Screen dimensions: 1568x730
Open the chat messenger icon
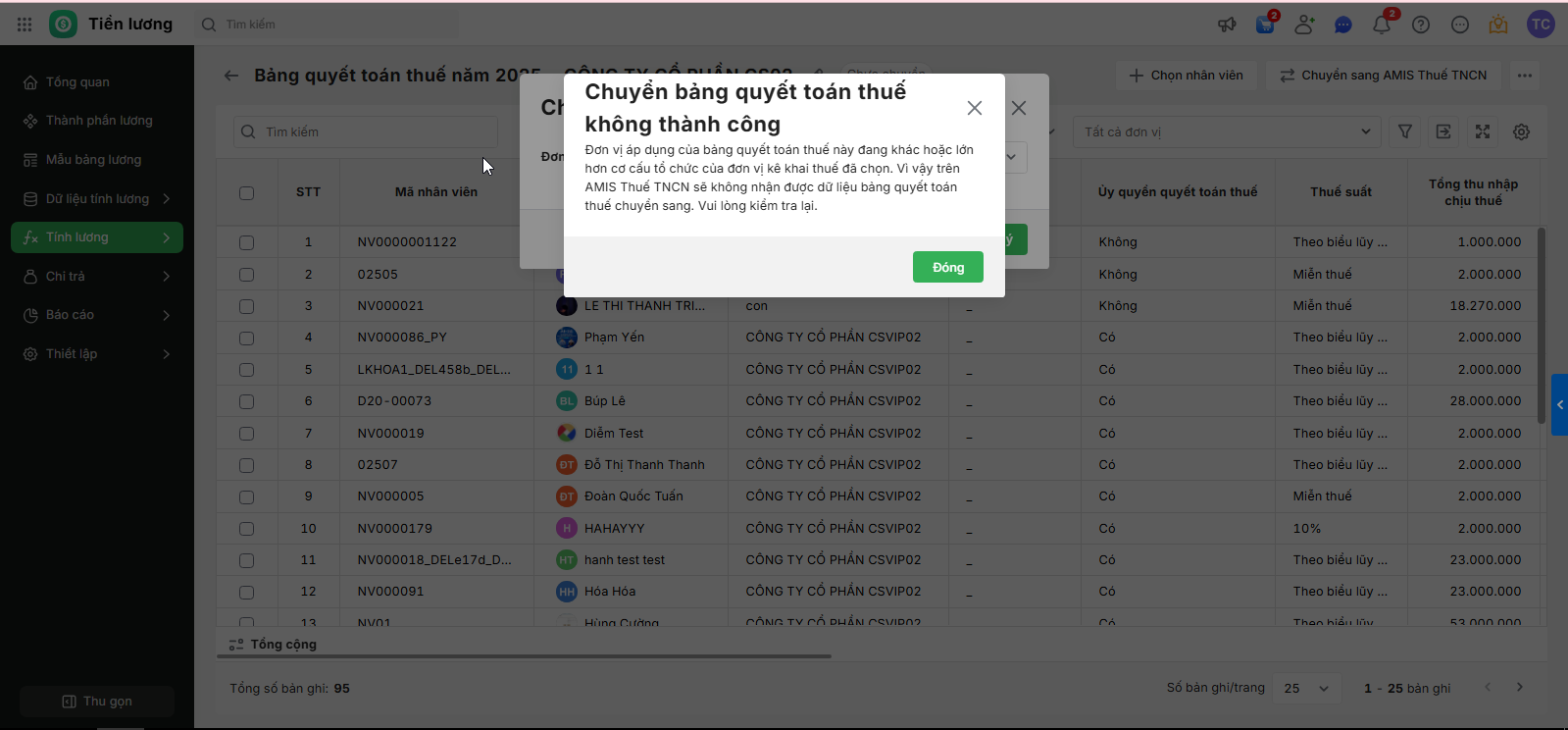[x=1343, y=25]
